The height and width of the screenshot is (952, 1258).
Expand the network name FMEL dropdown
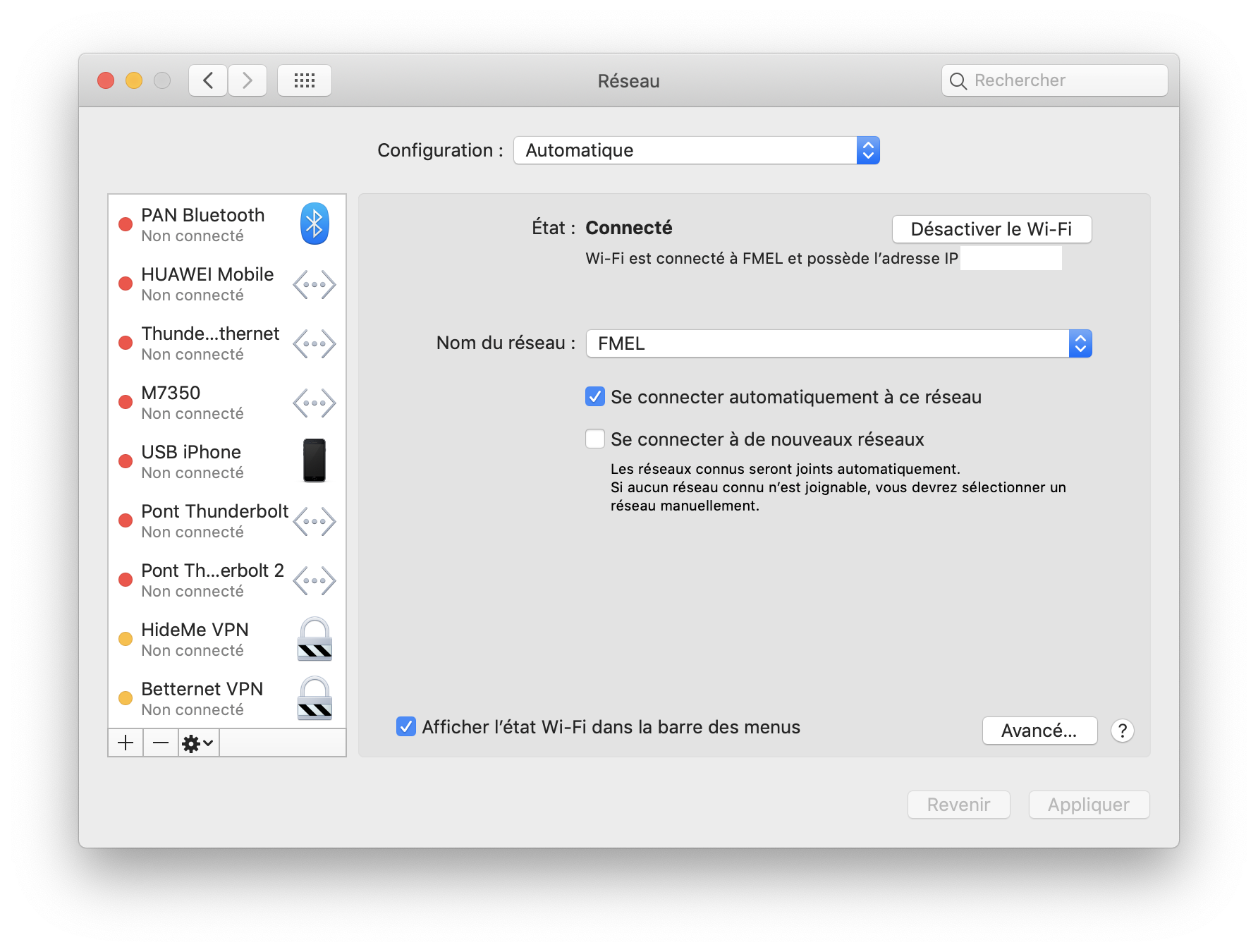838,343
